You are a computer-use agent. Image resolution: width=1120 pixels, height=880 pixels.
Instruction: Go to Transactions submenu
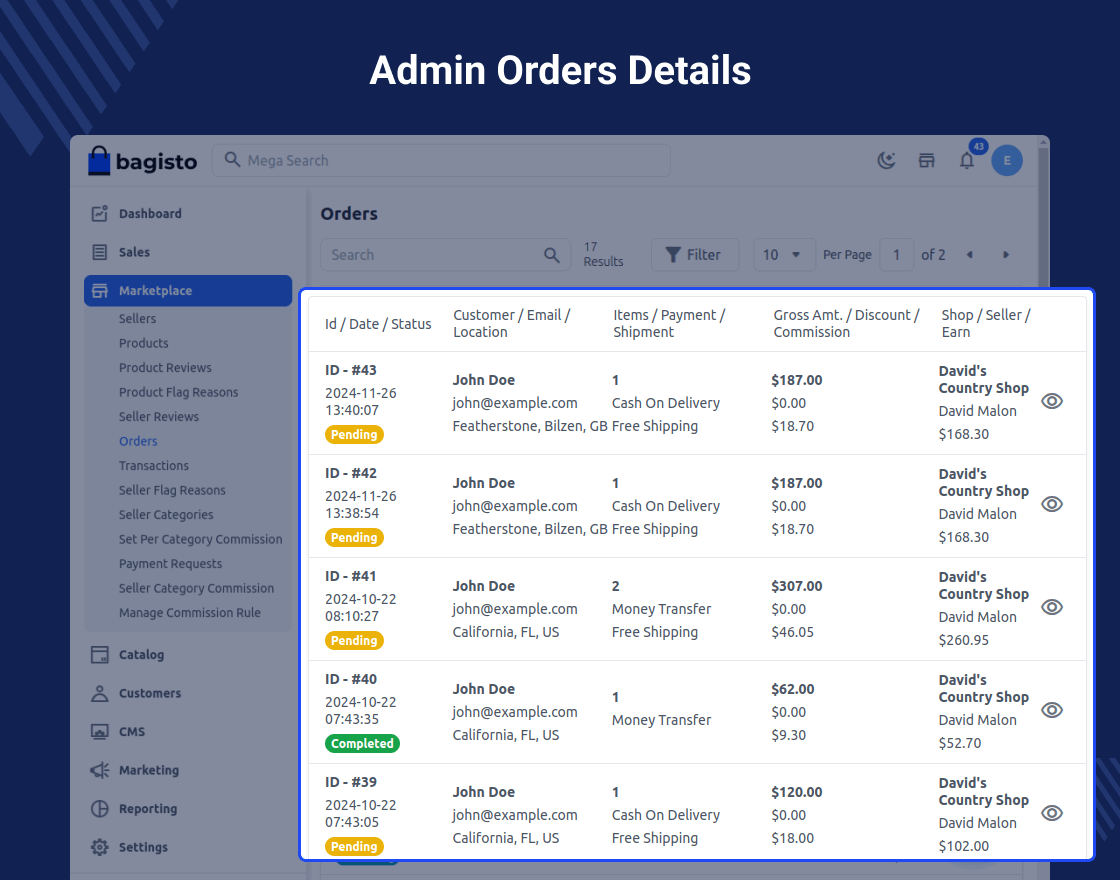tap(154, 466)
